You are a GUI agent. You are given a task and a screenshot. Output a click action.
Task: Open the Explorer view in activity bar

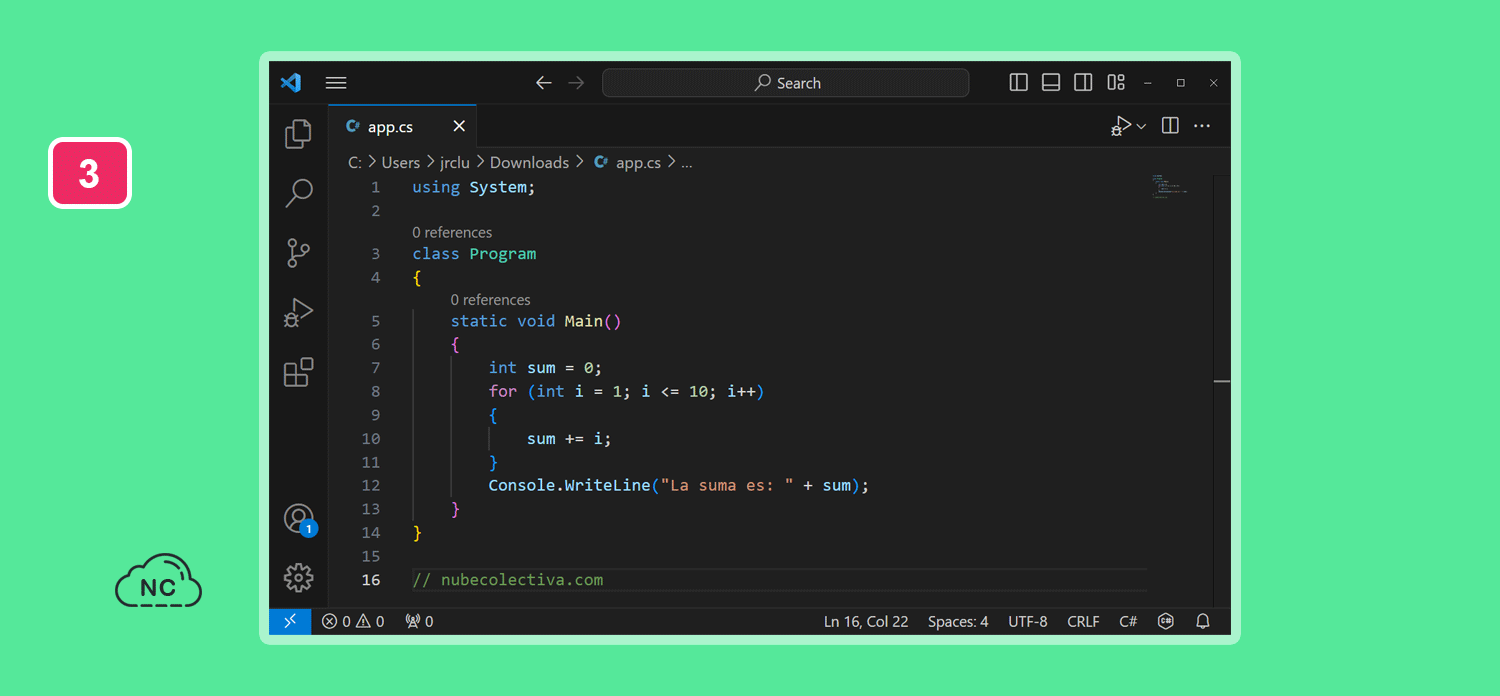point(298,134)
